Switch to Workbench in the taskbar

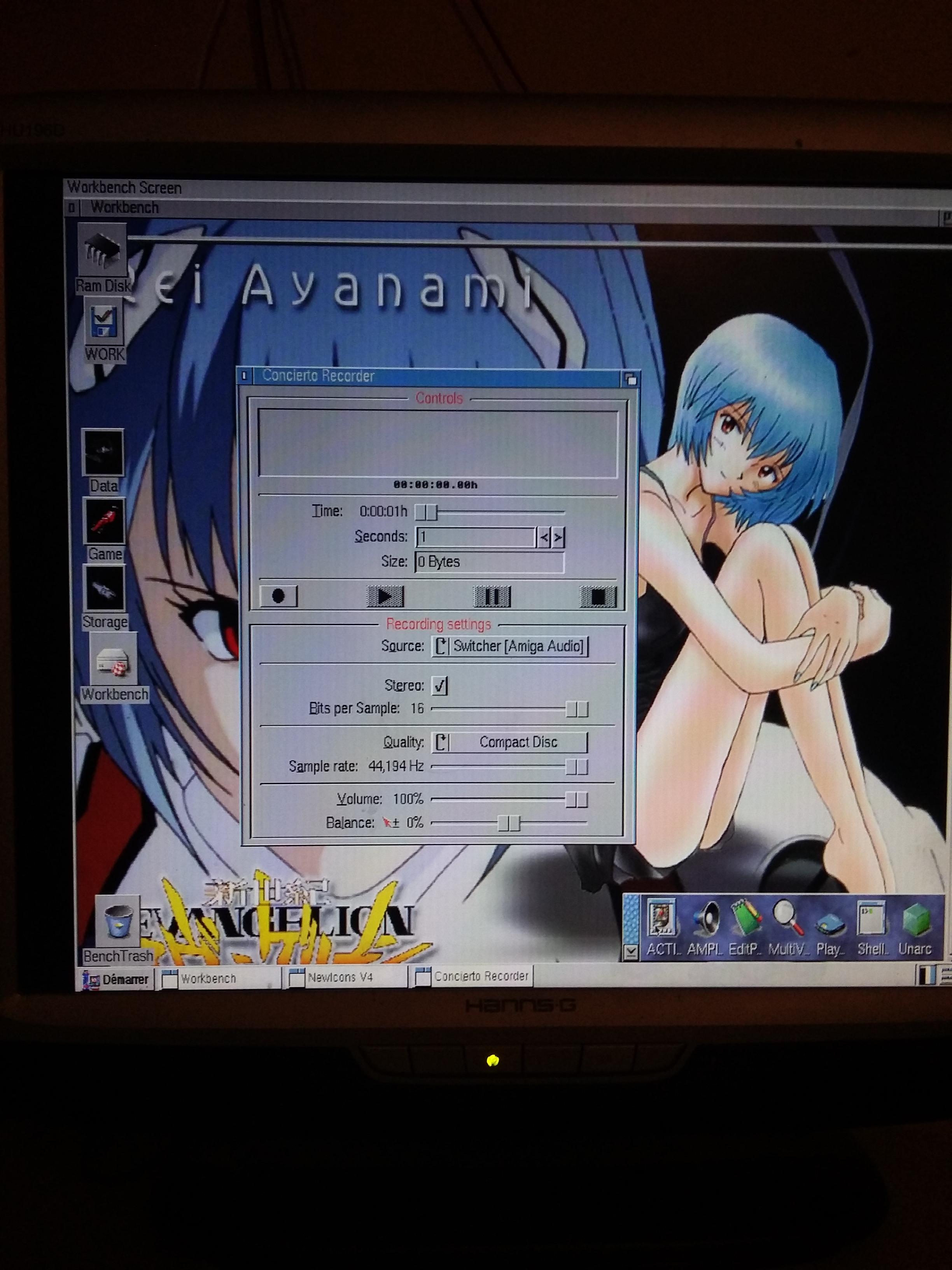click(220, 978)
